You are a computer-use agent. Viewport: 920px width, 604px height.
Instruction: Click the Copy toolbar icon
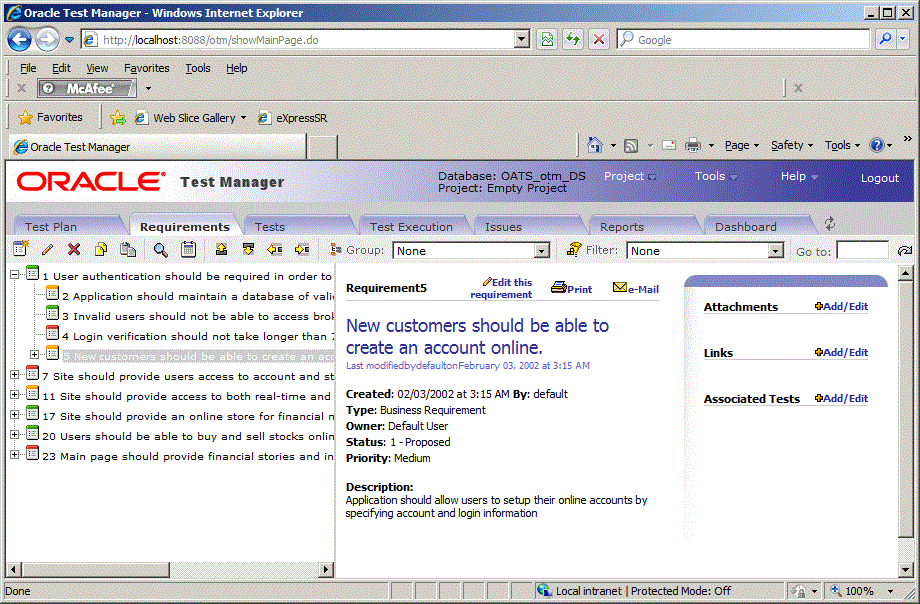(x=101, y=249)
